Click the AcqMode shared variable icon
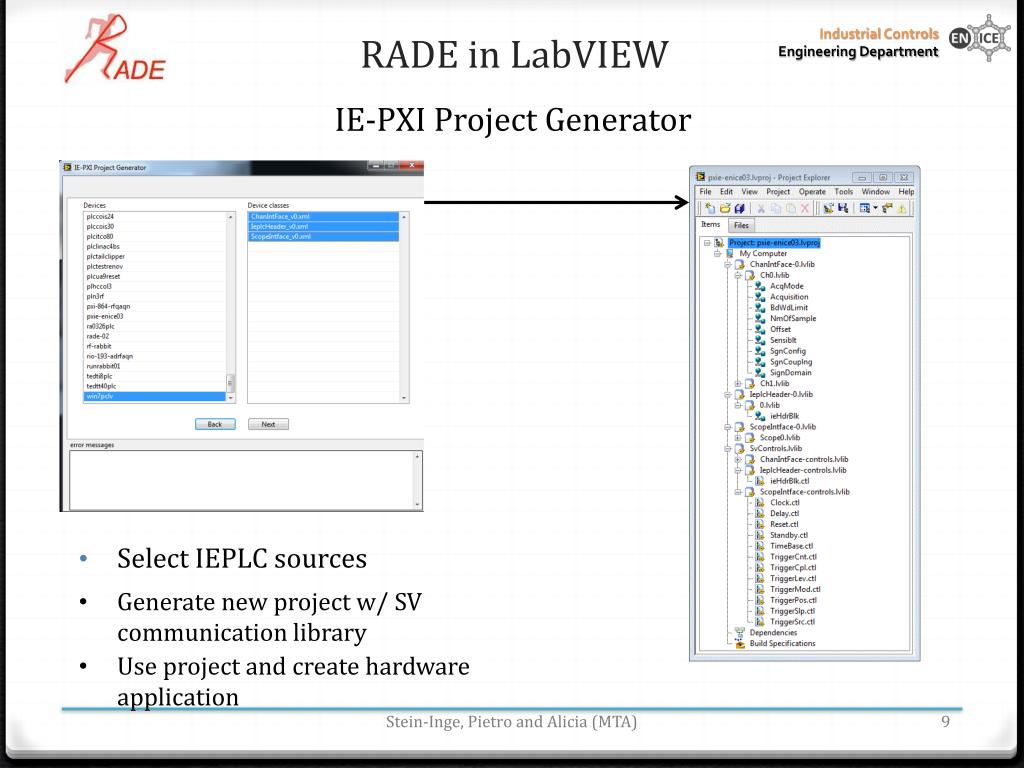1024x768 pixels. coord(760,286)
